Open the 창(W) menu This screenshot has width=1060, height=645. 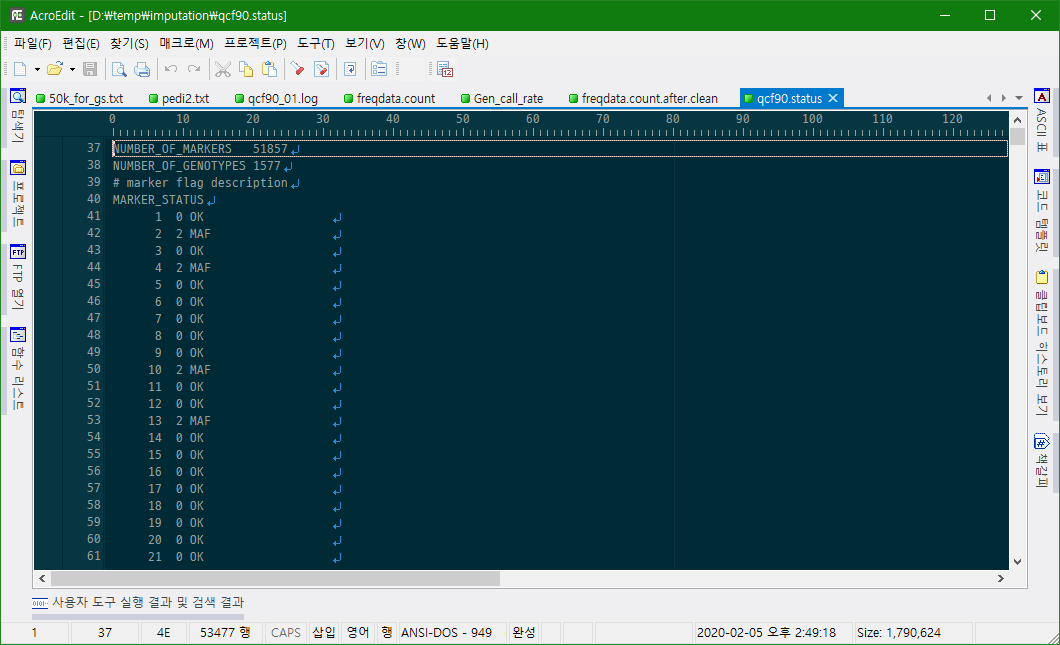[x=410, y=44]
